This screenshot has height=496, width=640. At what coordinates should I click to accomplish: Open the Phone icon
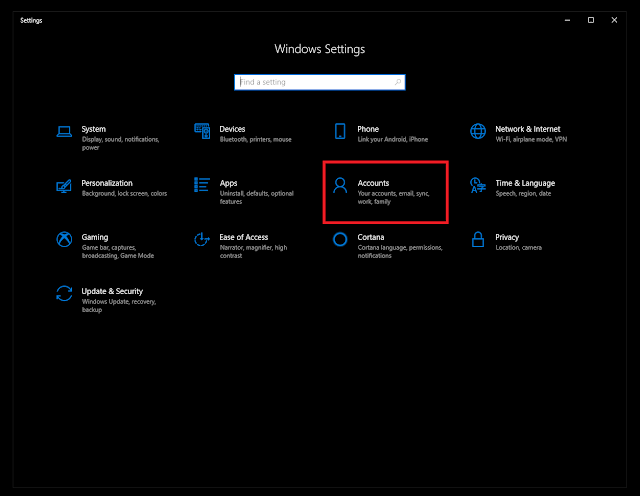[340, 131]
